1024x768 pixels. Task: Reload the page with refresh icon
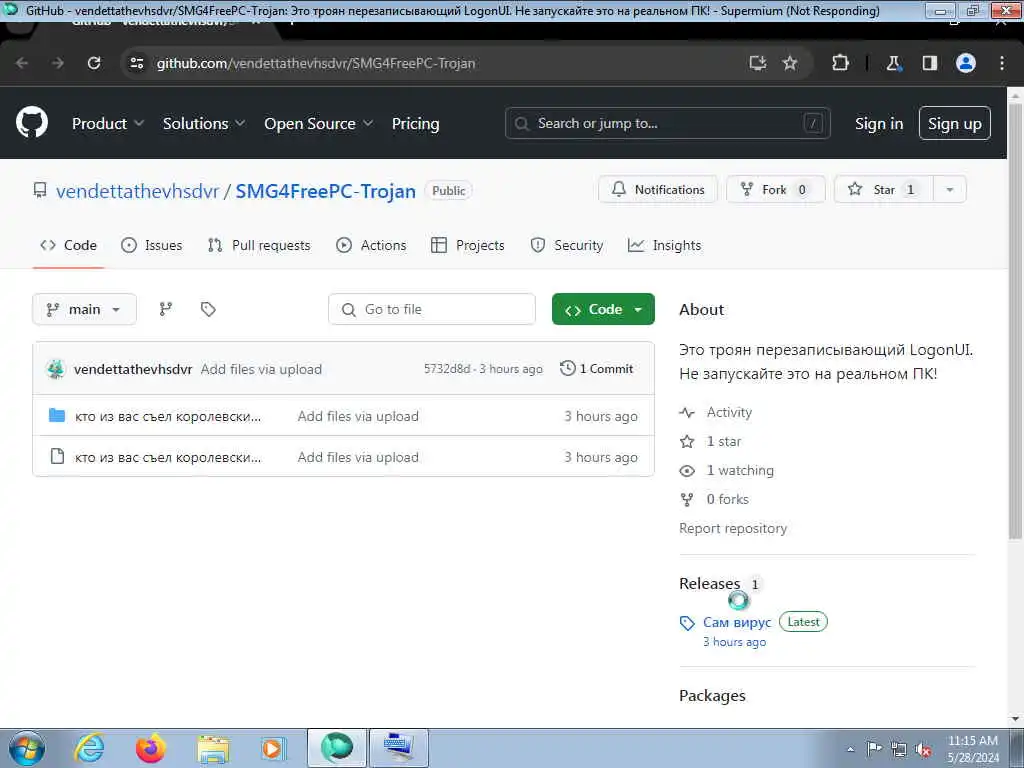94,63
